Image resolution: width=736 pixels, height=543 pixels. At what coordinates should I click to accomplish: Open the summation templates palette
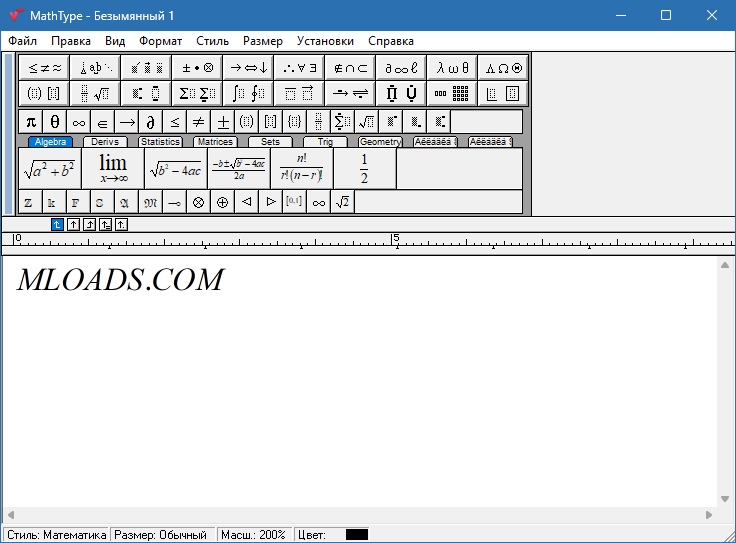tap(198, 93)
